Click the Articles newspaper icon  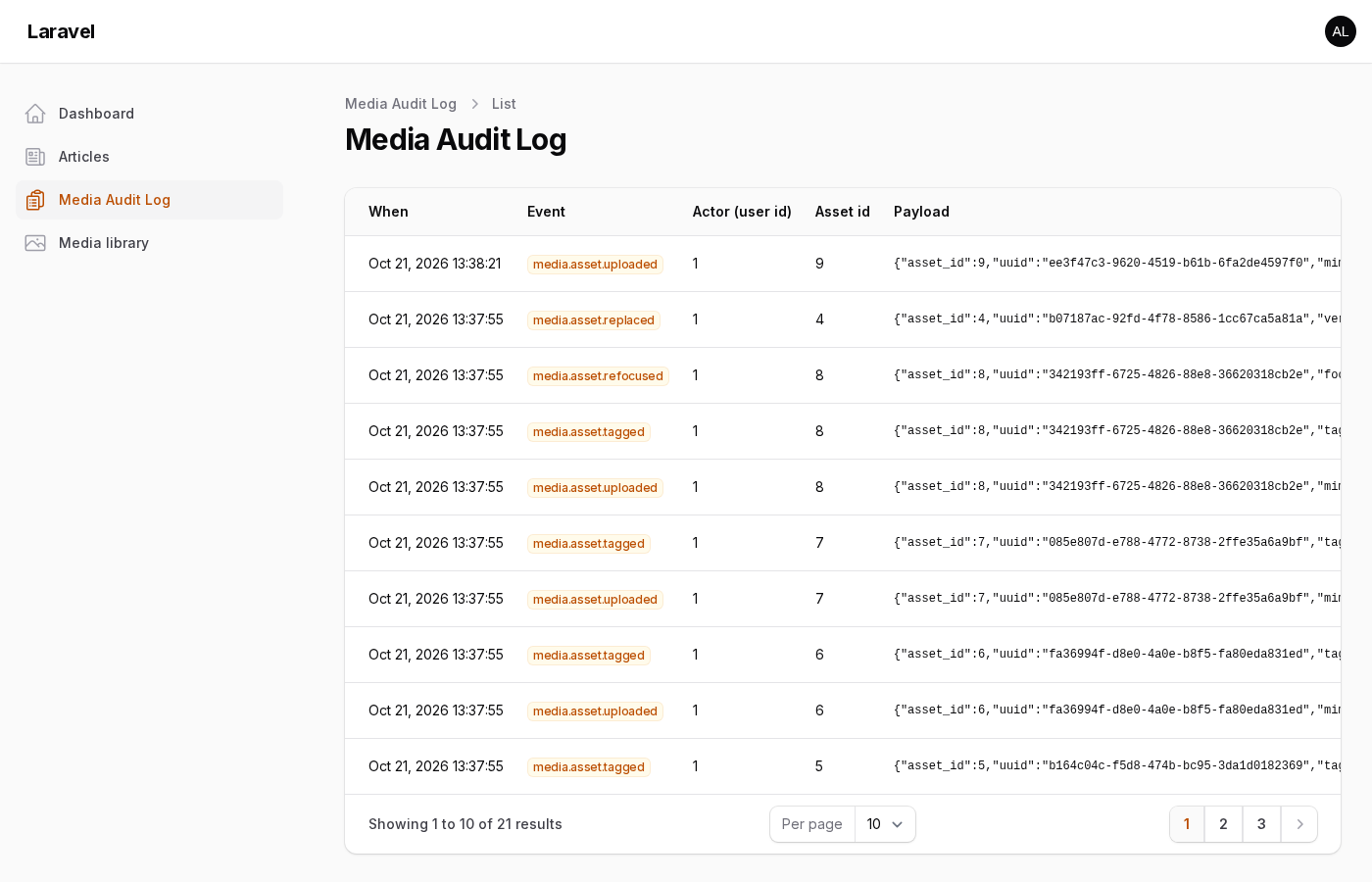[x=35, y=157]
